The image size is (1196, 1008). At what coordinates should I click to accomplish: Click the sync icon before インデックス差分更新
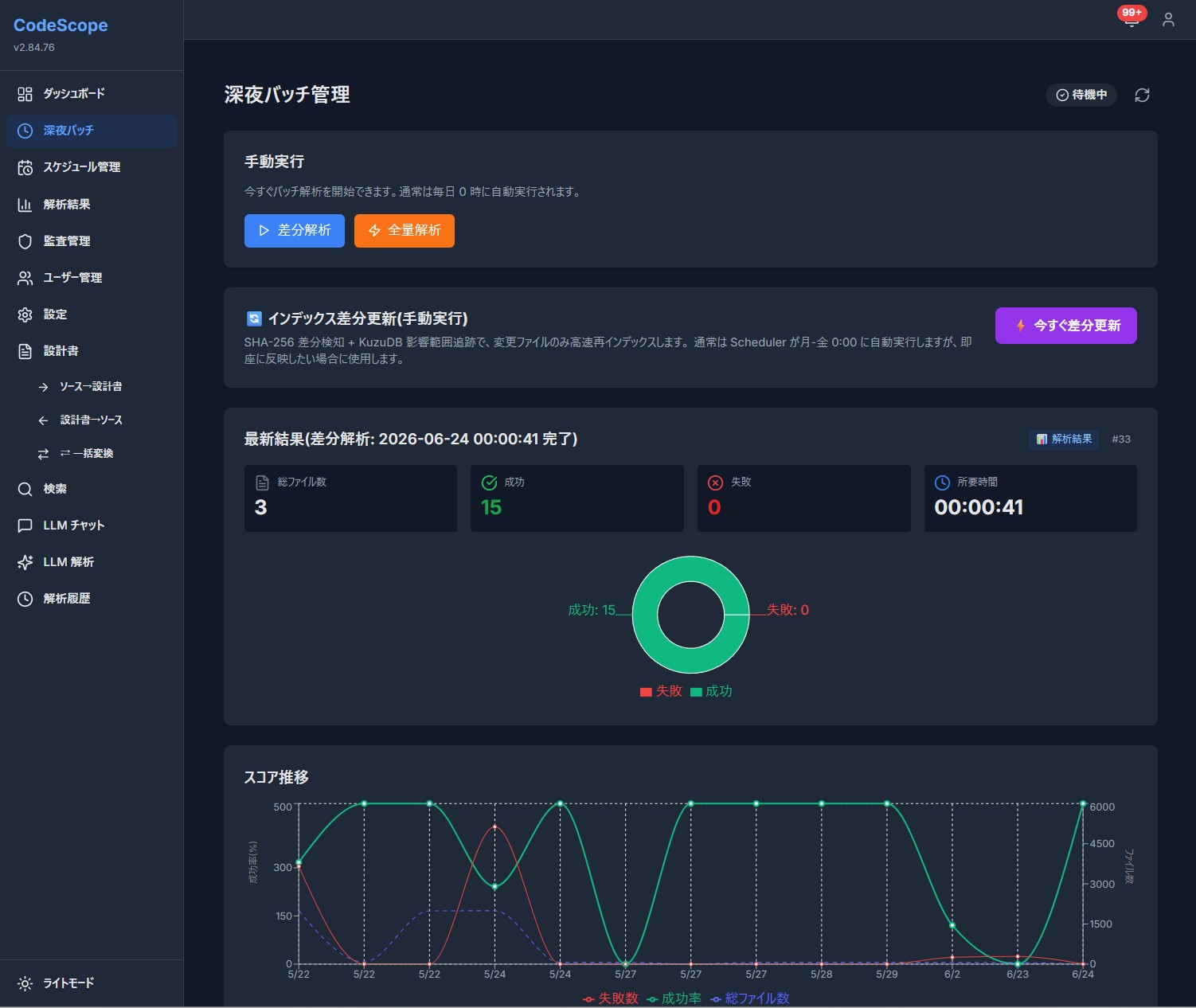(254, 318)
